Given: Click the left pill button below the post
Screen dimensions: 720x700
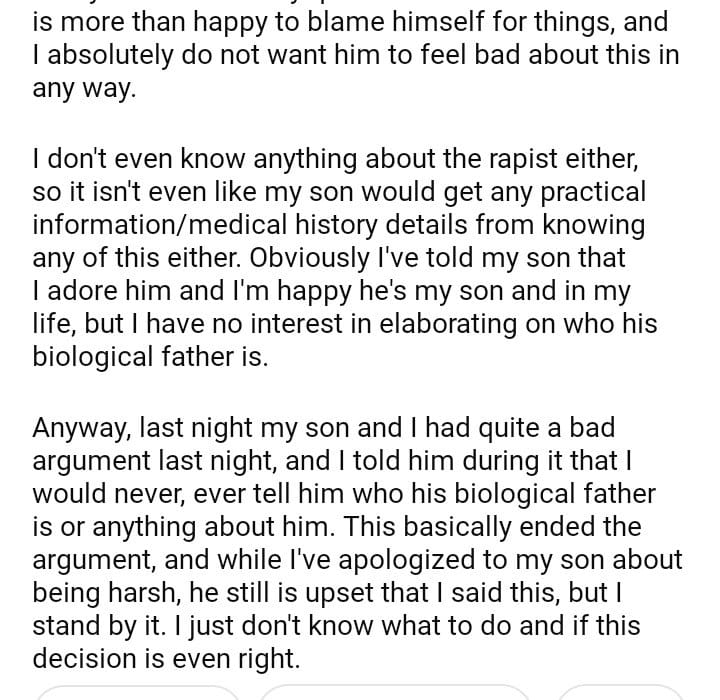Looking at the screenshot, I should [x=138, y=691].
